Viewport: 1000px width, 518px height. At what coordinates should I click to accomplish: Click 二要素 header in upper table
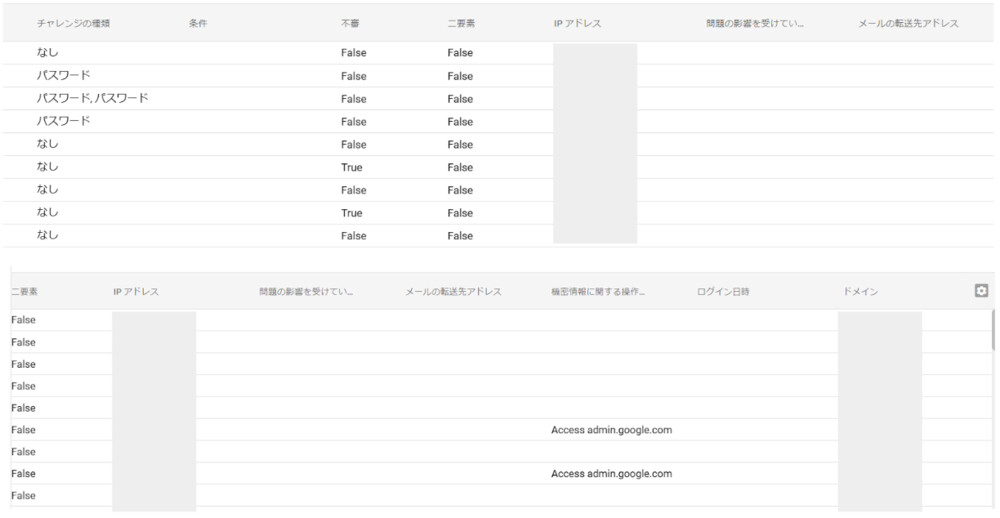click(x=461, y=23)
